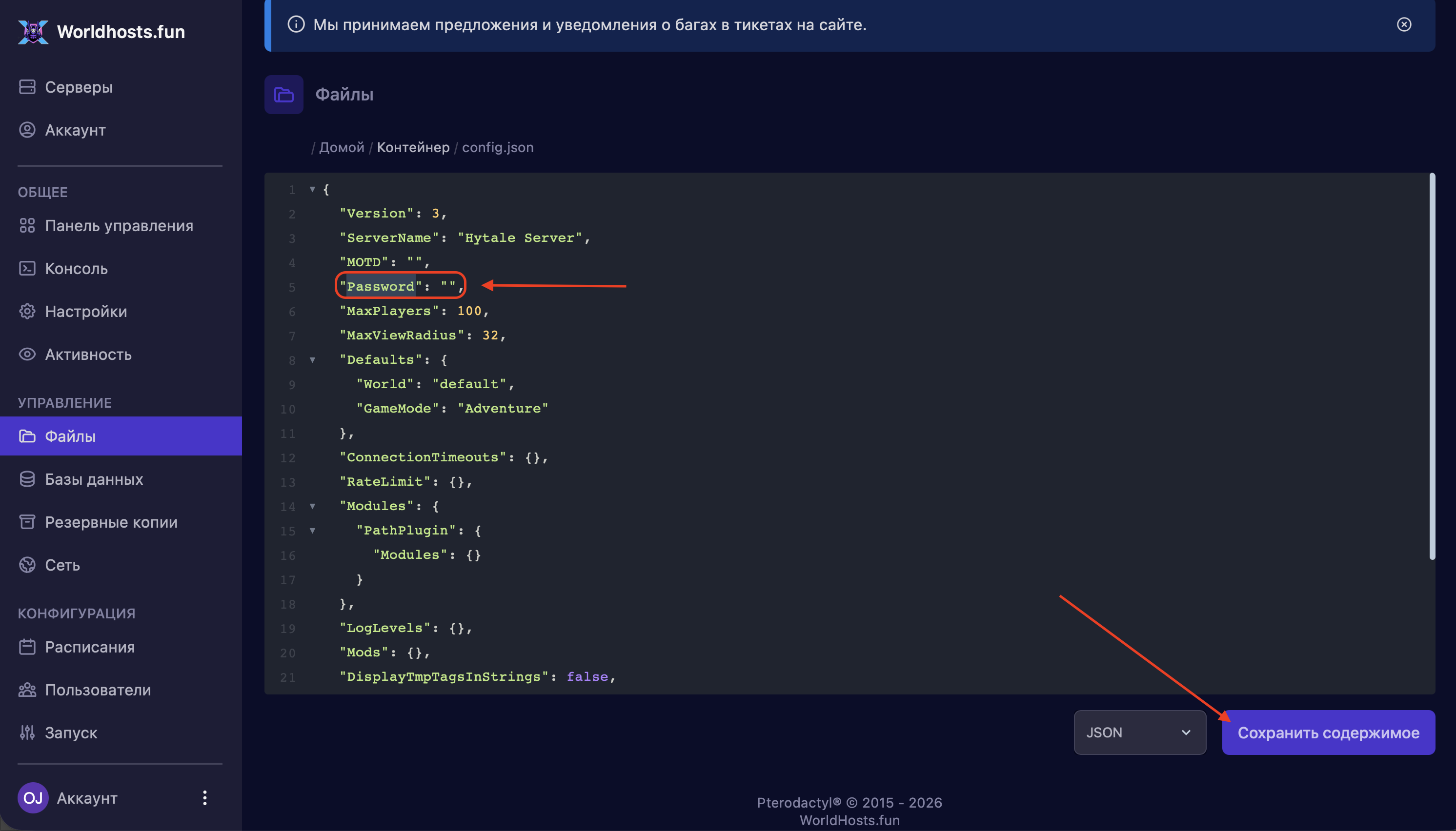The height and width of the screenshot is (831, 1456).
Task: Select Файлы in the sidebar menu
Action: (x=70, y=436)
